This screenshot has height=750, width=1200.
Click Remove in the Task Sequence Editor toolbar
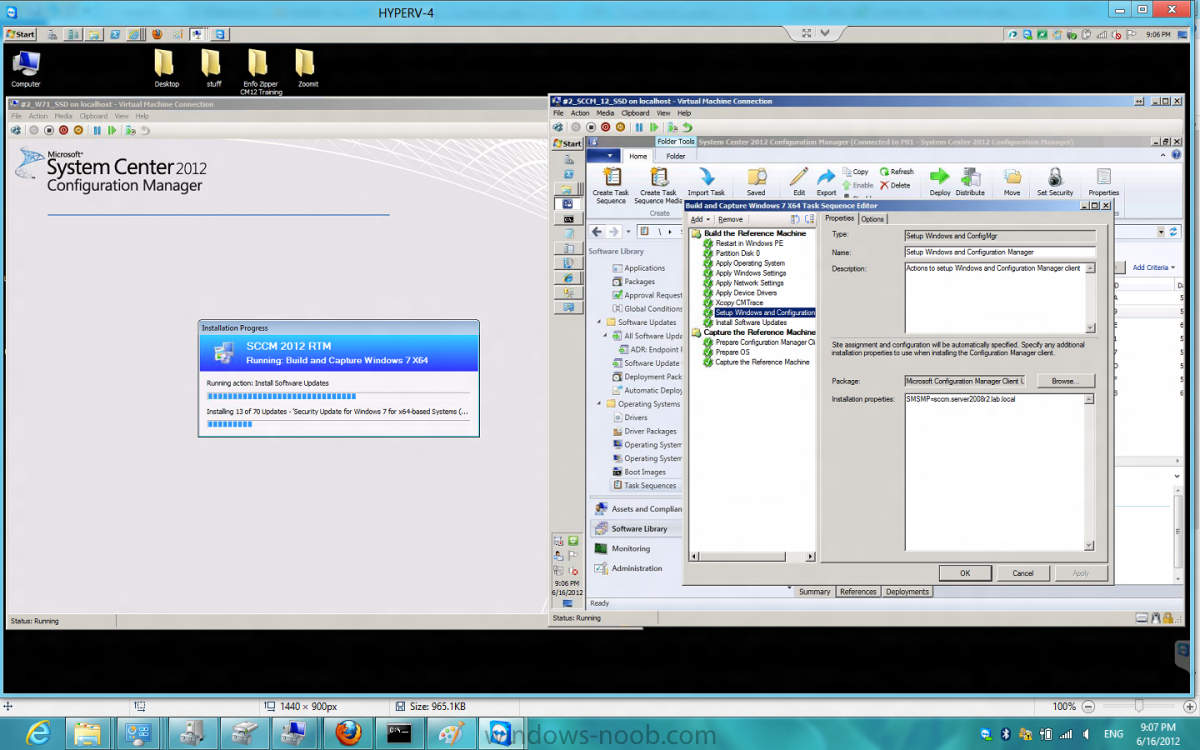[x=730, y=219]
